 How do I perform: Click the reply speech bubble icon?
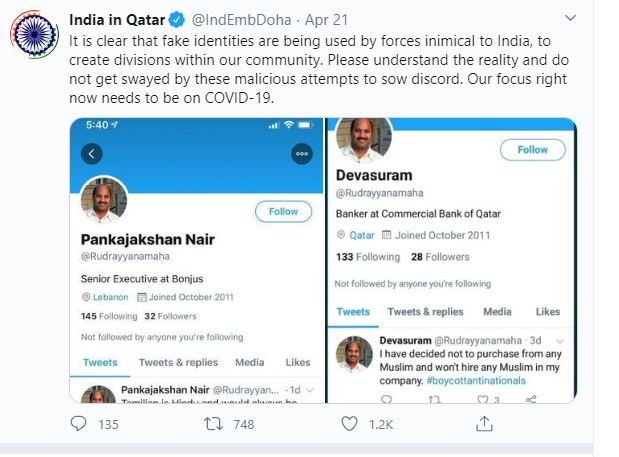pyautogui.click(x=78, y=423)
